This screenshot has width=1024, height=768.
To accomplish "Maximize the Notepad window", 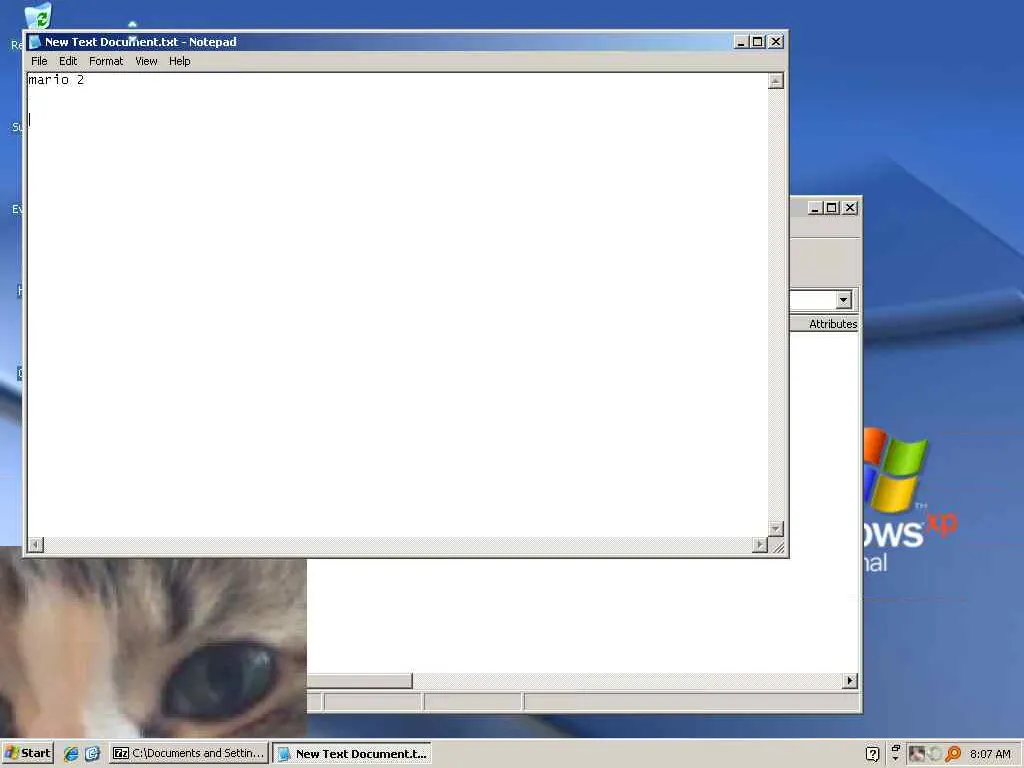I will 758,42.
